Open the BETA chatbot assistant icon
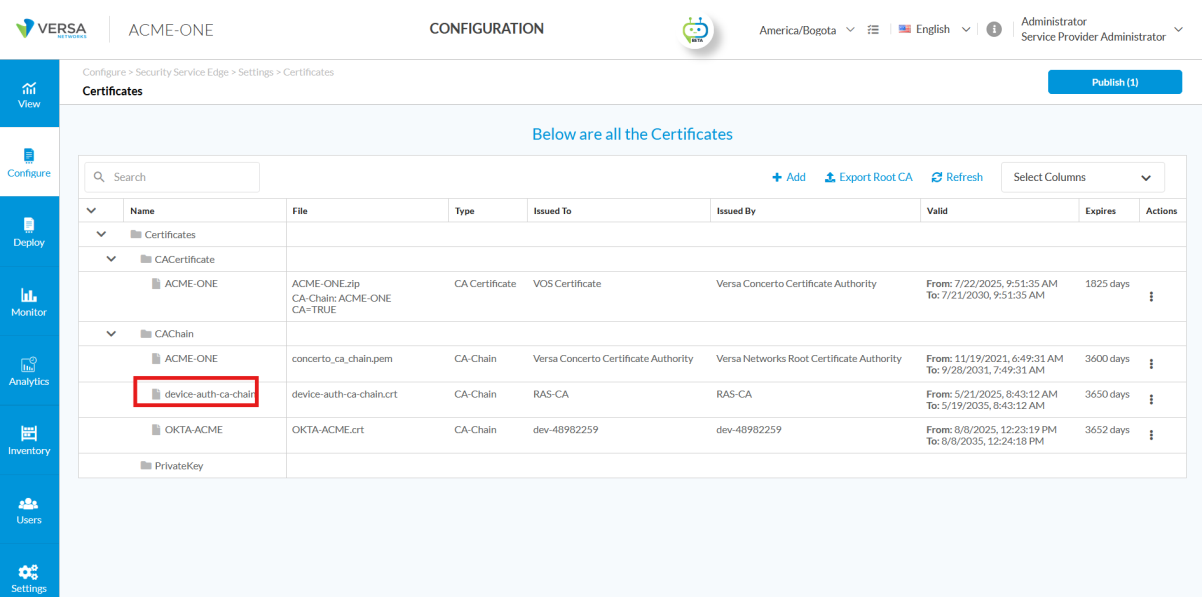Screen dimensions: 1202x597 [695, 30]
